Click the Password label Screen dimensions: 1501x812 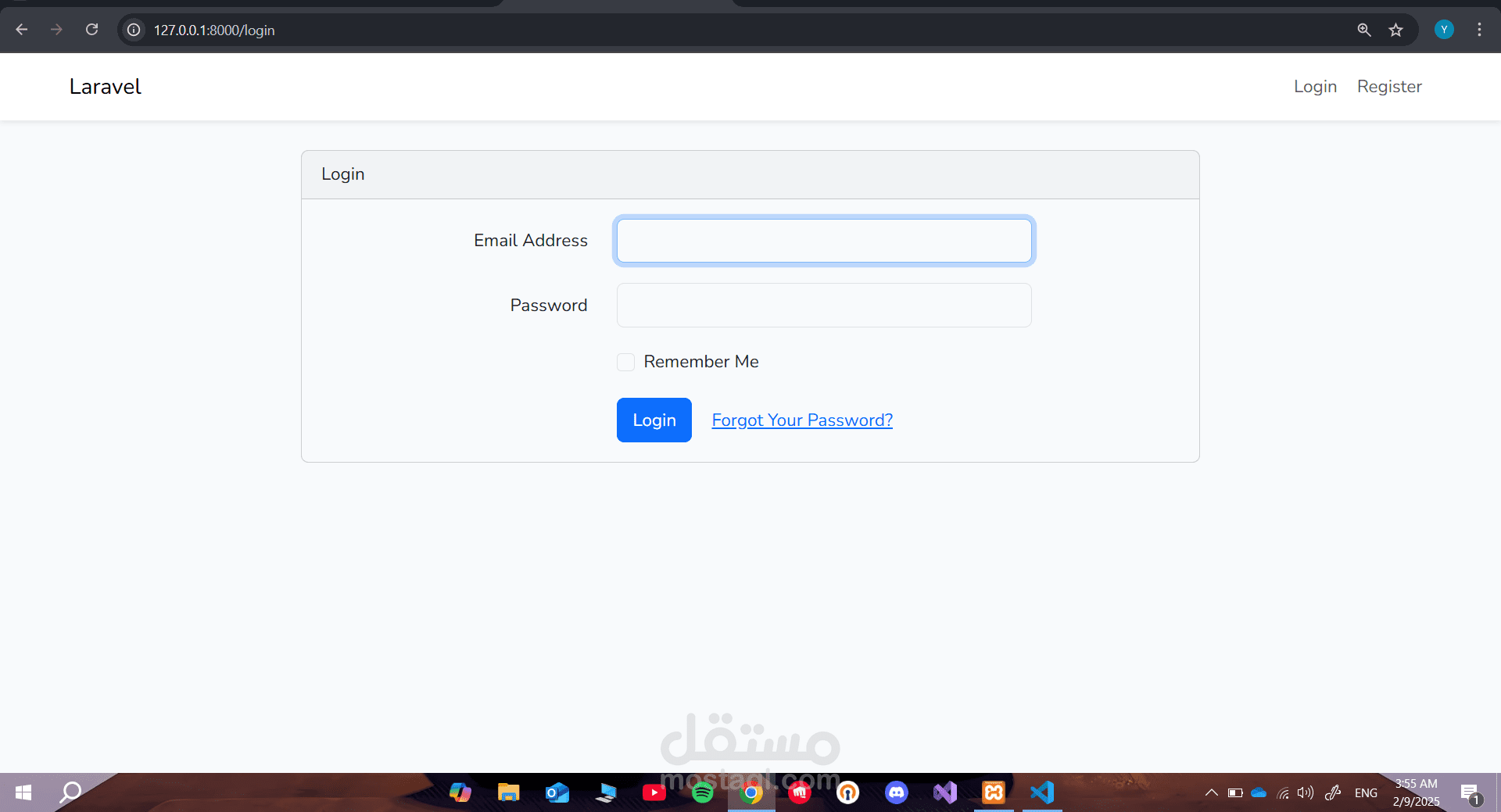pos(549,306)
